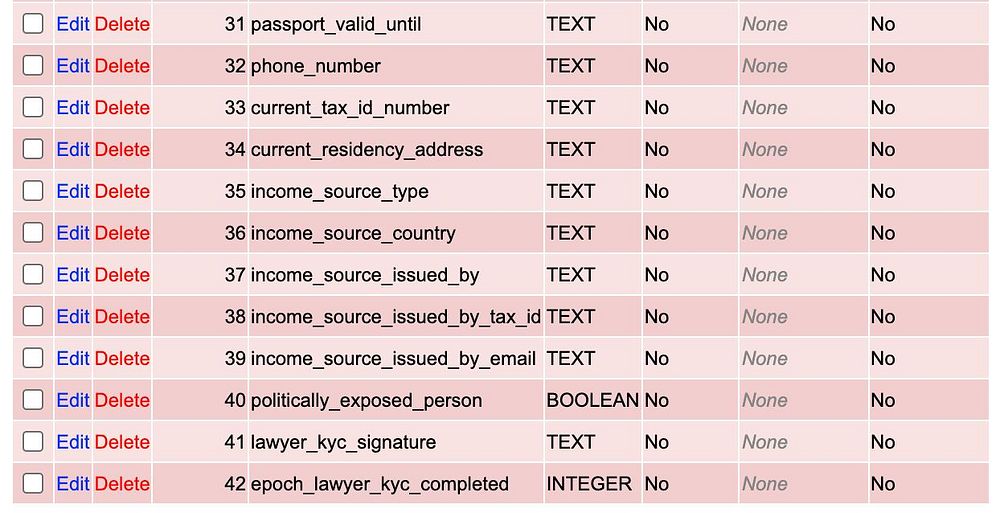Edit the passport_valid_until column
The width and height of the screenshot is (1000, 513).
[x=73, y=24]
